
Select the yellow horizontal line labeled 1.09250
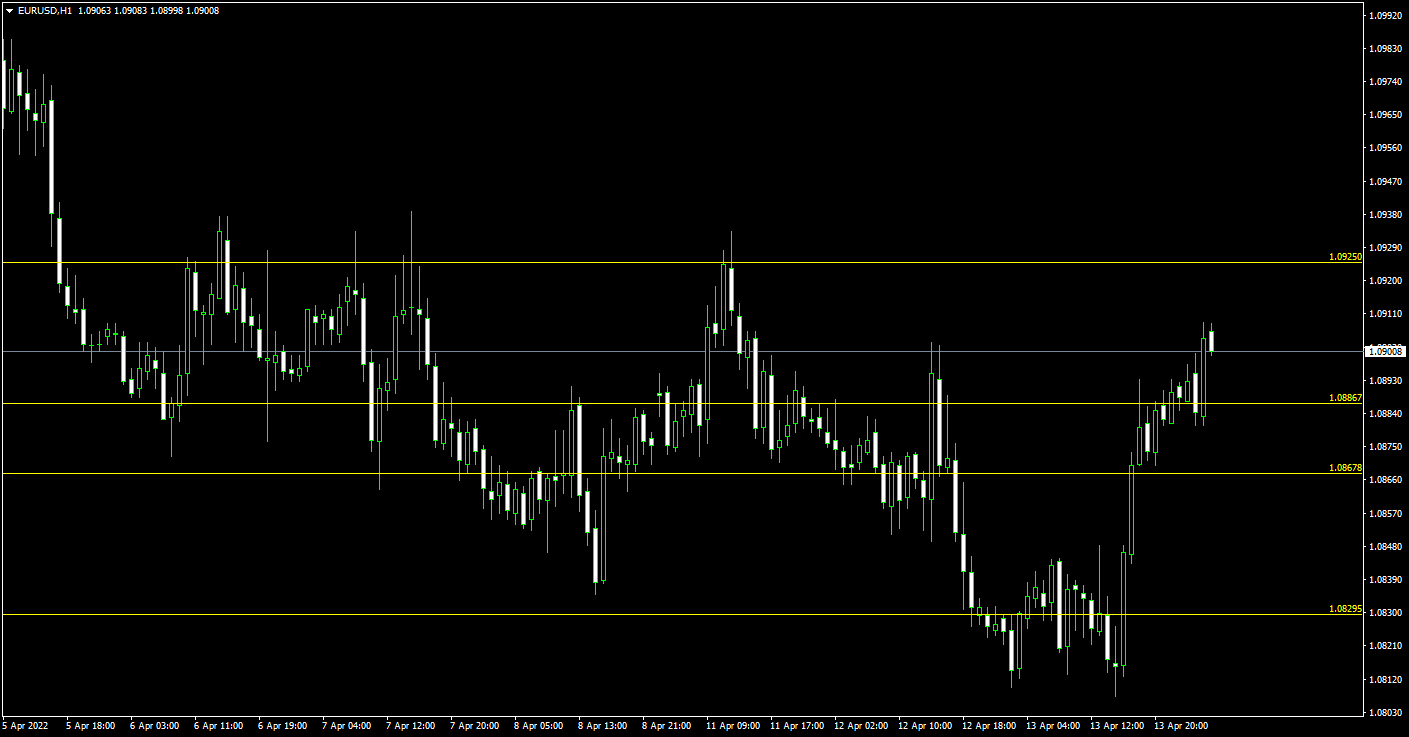pyautogui.click(x=600, y=263)
